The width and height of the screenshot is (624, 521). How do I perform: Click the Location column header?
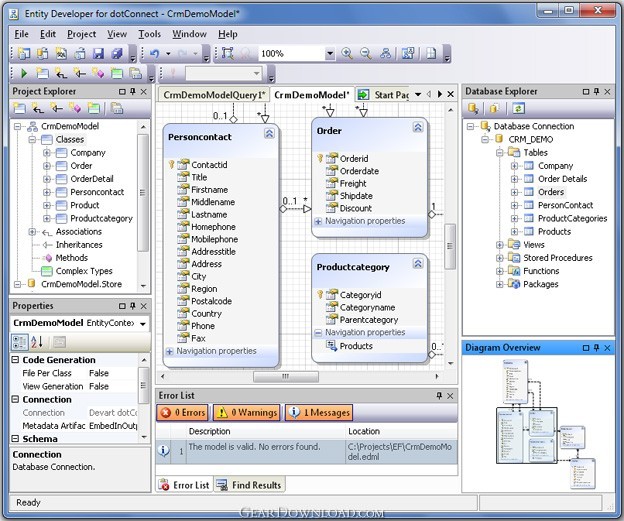click(401, 431)
